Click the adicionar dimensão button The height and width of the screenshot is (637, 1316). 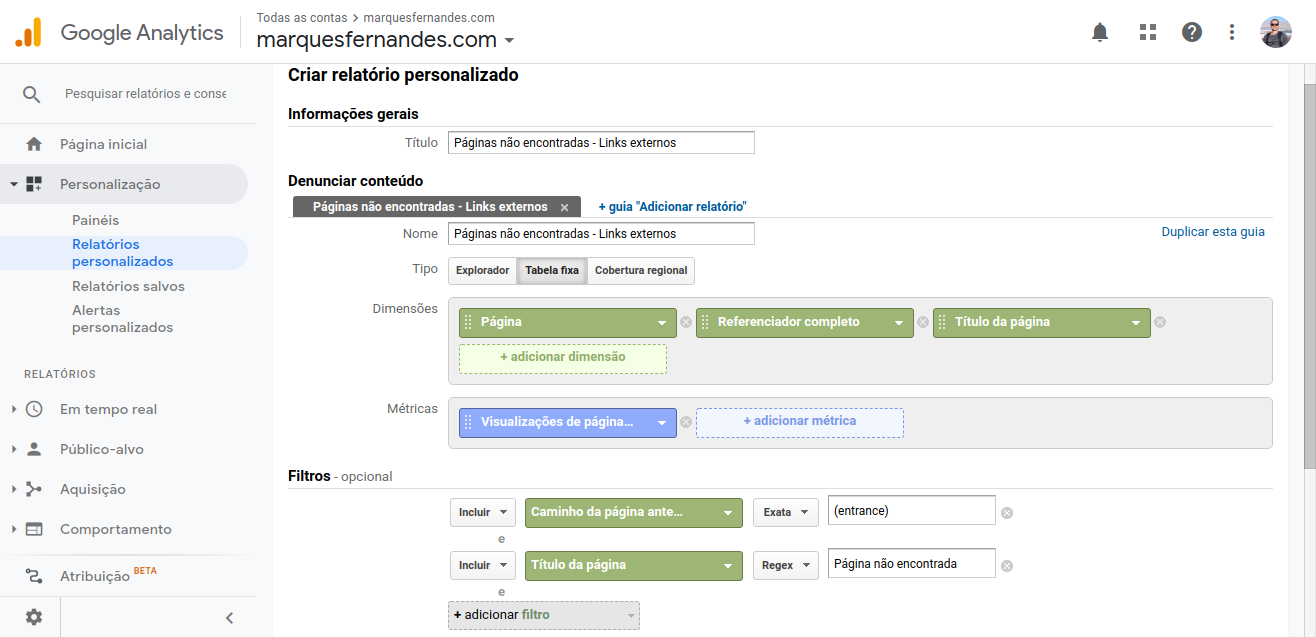(x=563, y=358)
